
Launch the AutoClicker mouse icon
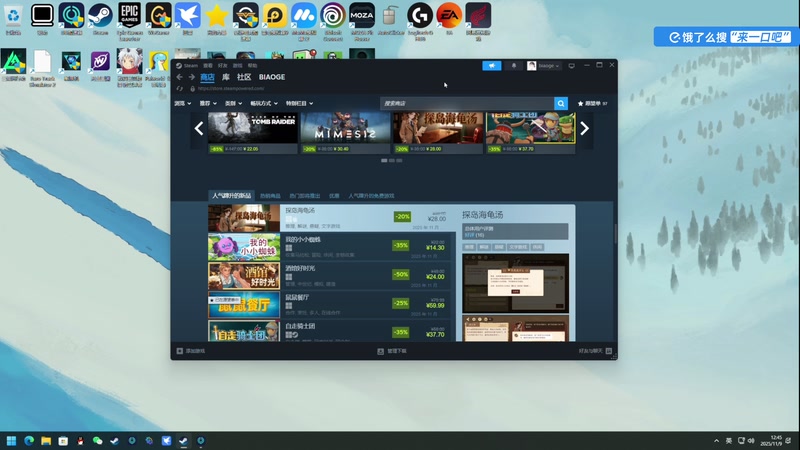(x=391, y=19)
